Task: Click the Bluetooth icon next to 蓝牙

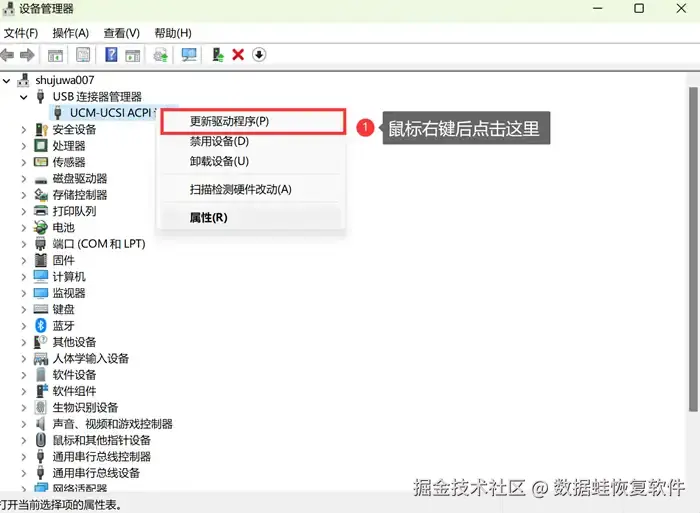Action: click(x=41, y=325)
